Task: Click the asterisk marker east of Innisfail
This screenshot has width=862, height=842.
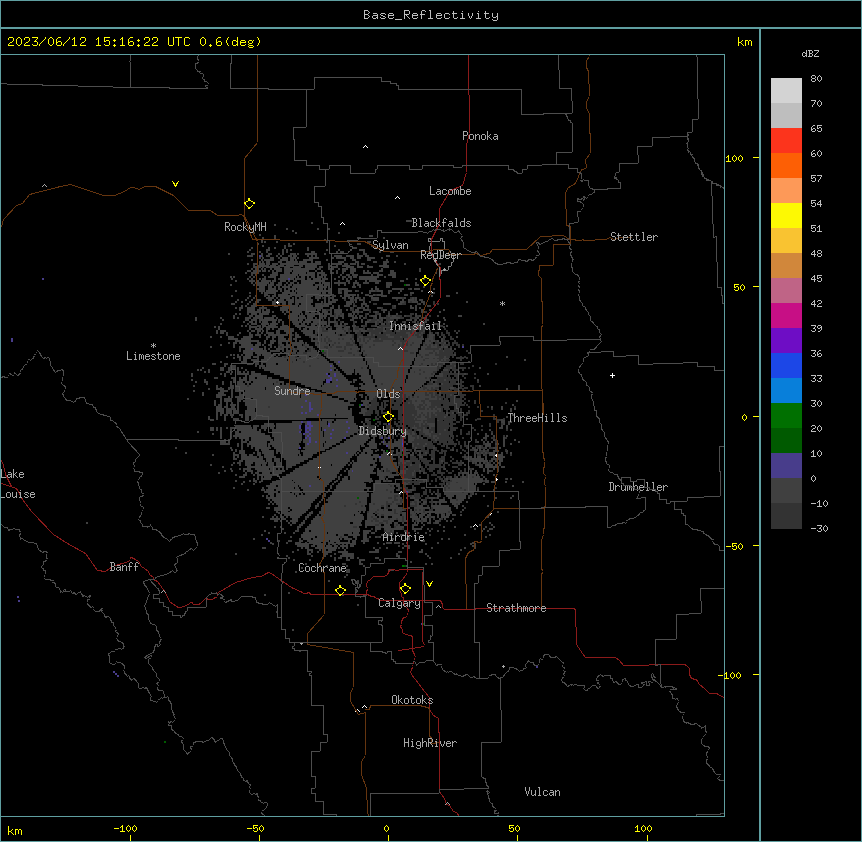Action: (x=502, y=303)
